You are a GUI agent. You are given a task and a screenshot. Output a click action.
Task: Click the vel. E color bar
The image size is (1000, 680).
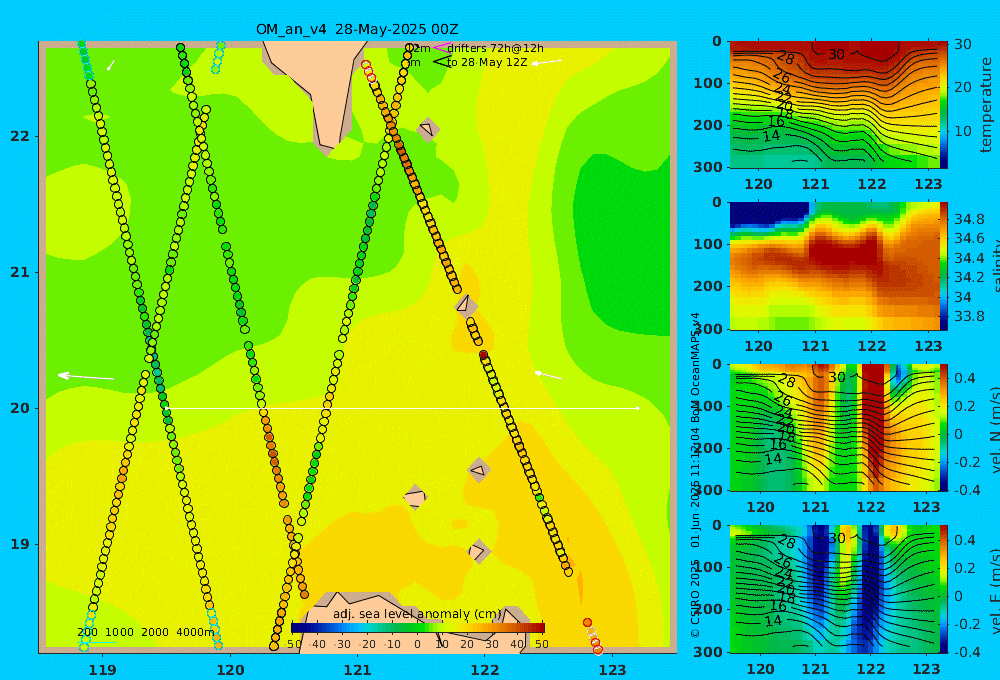(x=944, y=589)
